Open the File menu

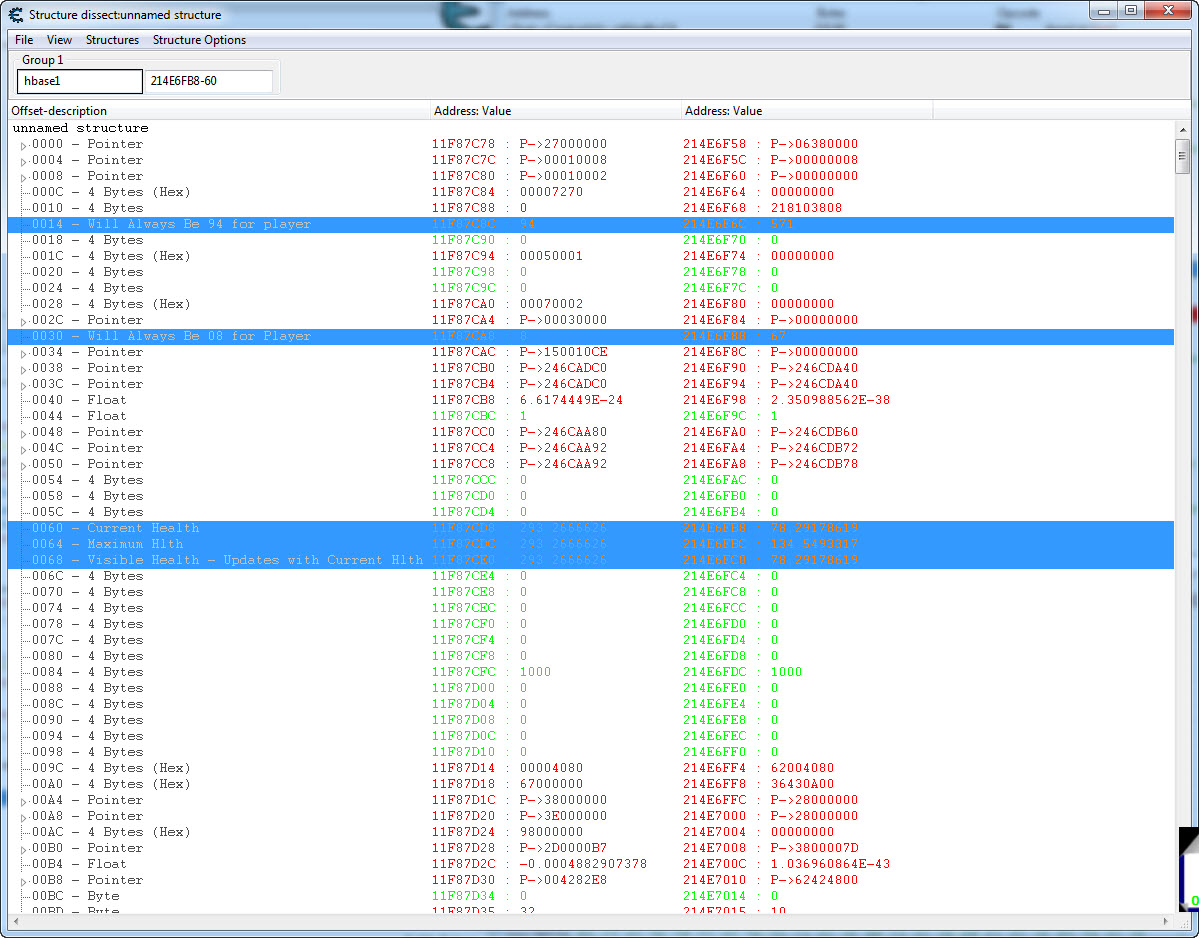24,40
